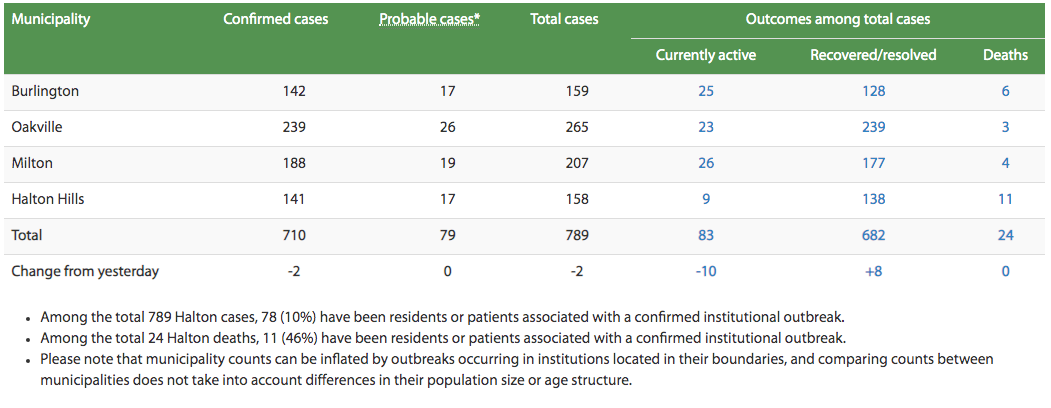The height and width of the screenshot is (408, 1051).
Task: Click Burlington's currently active count 25
Action: pos(706,91)
